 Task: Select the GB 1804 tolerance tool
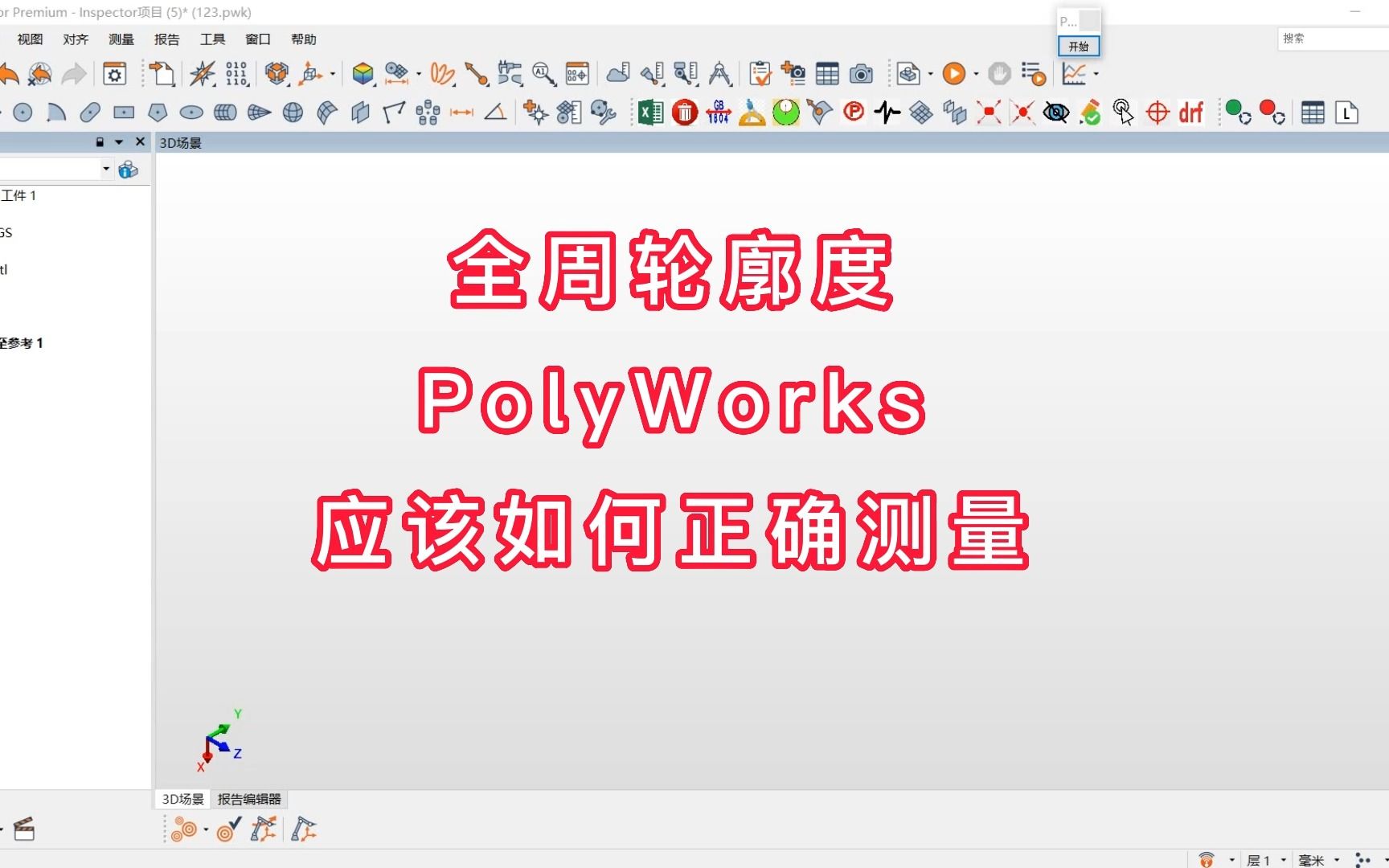(x=718, y=113)
